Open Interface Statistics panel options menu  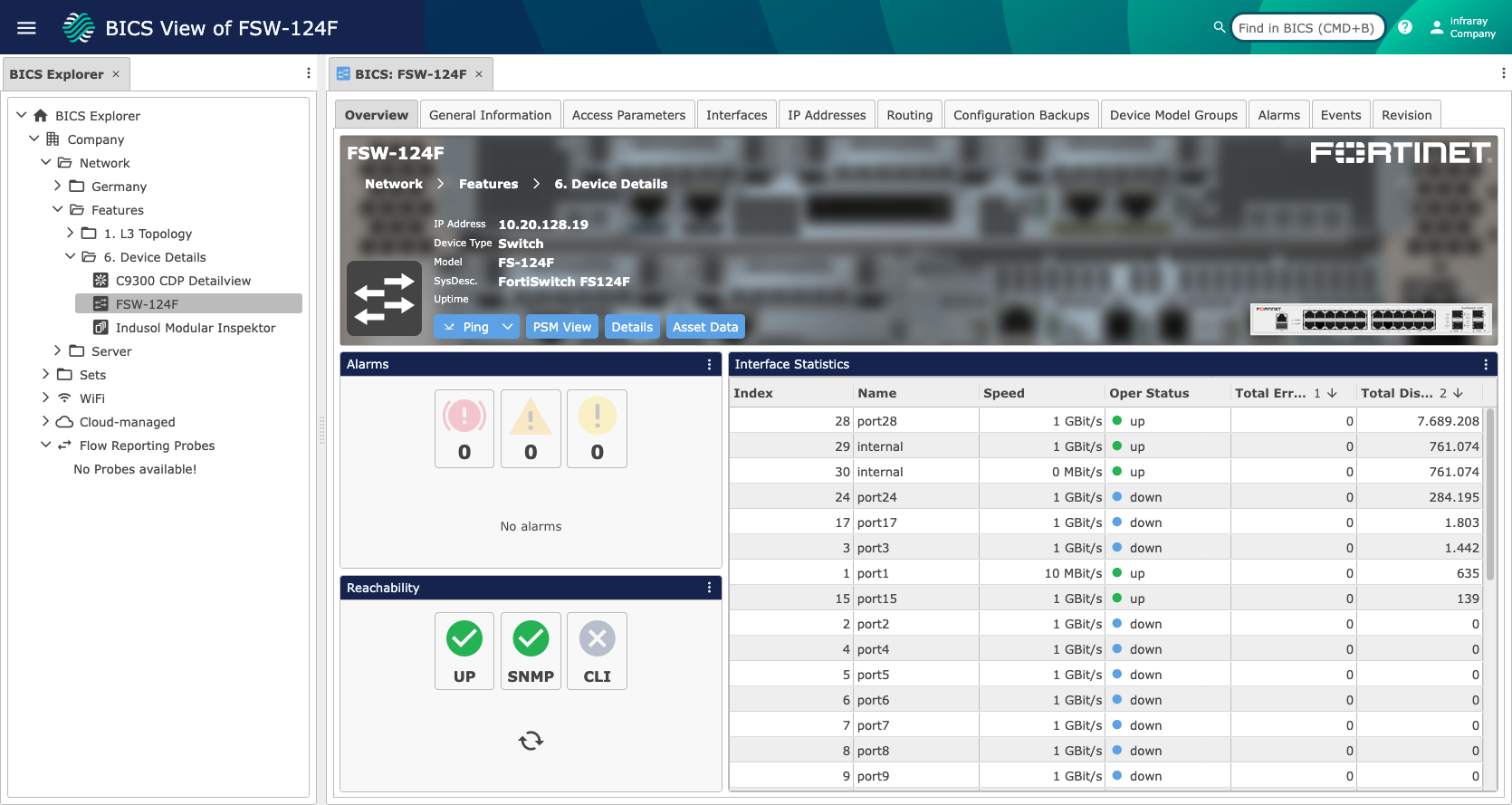pos(1486,364)
